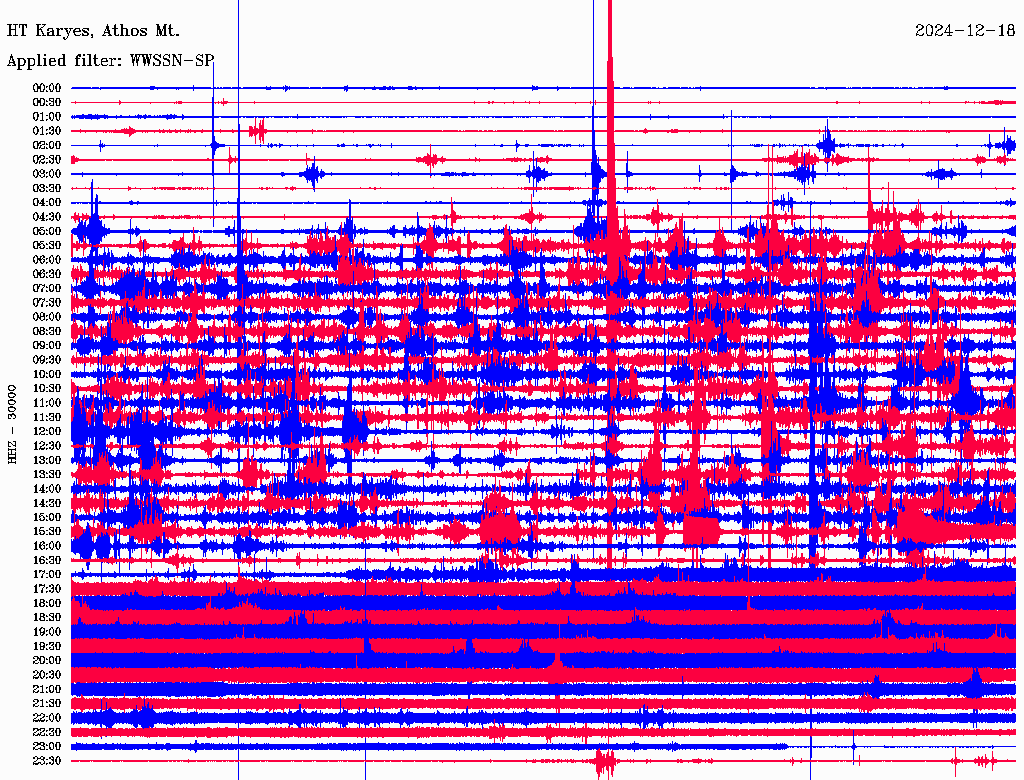Click the 11:00 time label
The height and width of the screenshot is (780, 1024).
(47, 402)
